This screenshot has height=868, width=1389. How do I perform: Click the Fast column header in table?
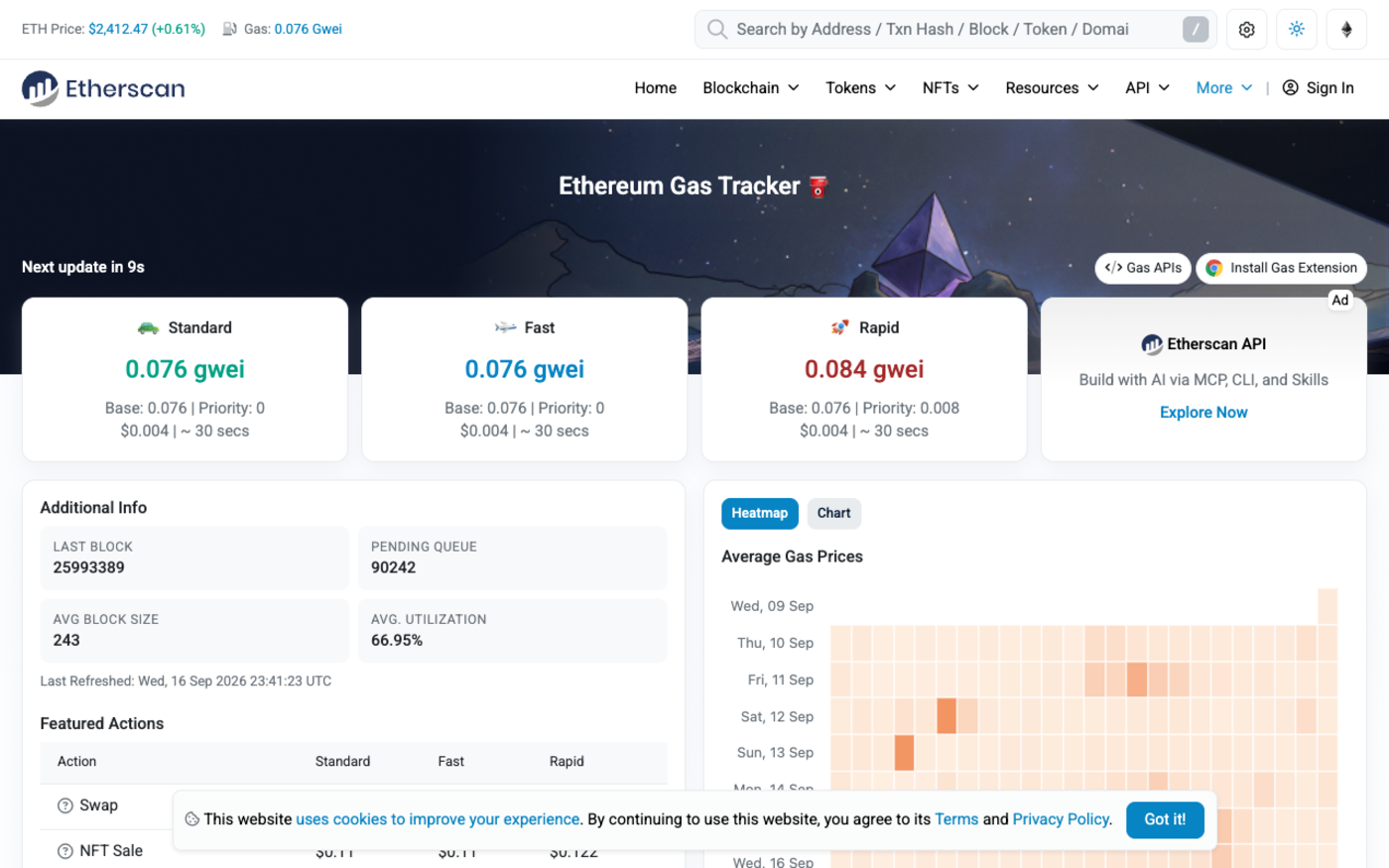(x=450, y=762)
